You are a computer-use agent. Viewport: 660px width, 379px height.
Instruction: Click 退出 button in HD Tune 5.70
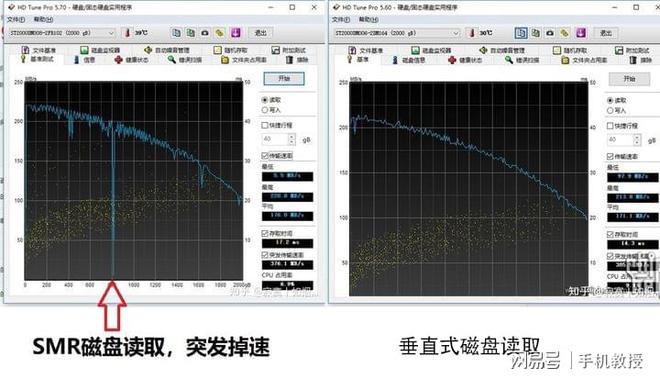tap(261, 33)
